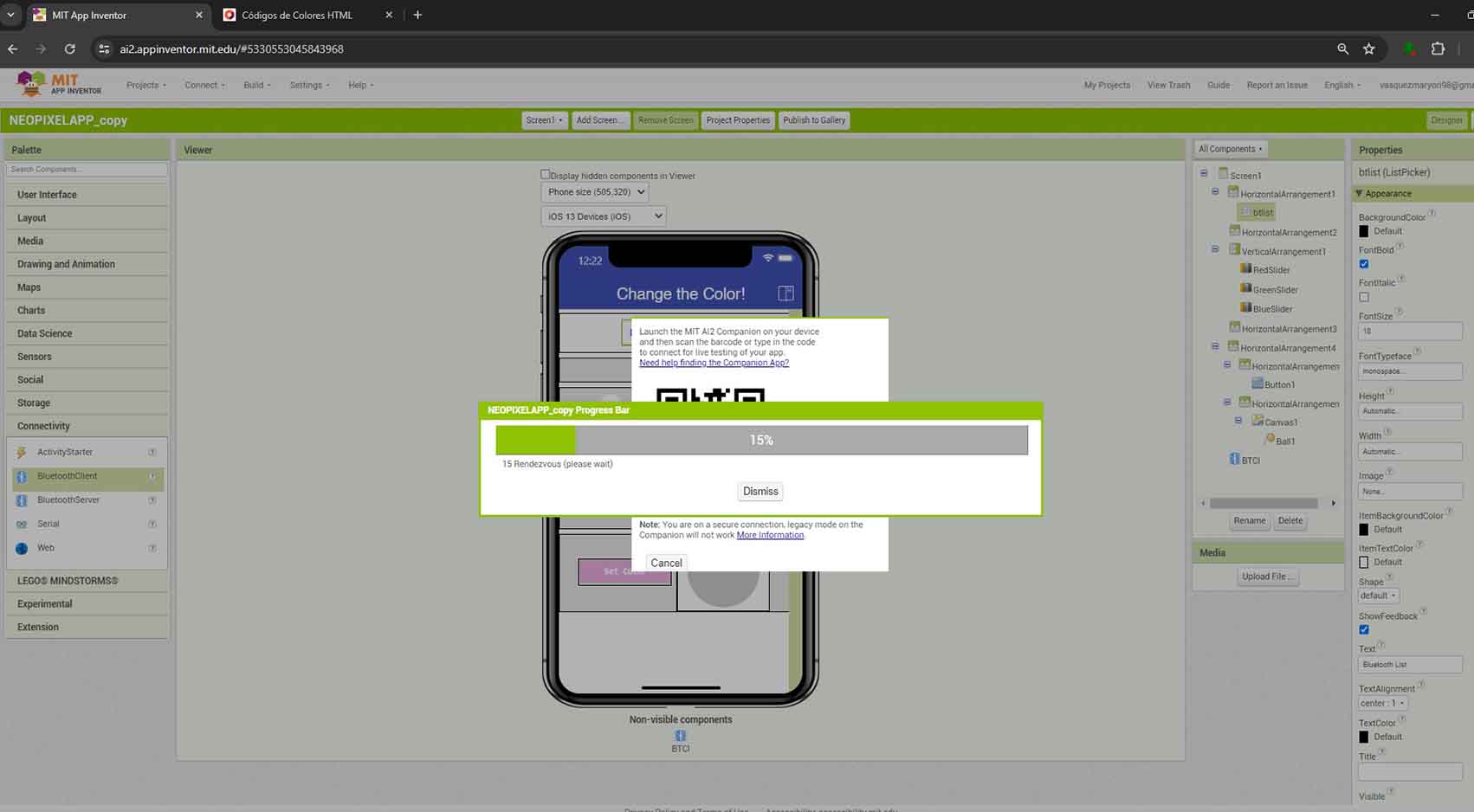This screenshot has width=1474, height=812.
Task: Click the GreenSlider icon in the component tree
Action: pos(1246,288)
